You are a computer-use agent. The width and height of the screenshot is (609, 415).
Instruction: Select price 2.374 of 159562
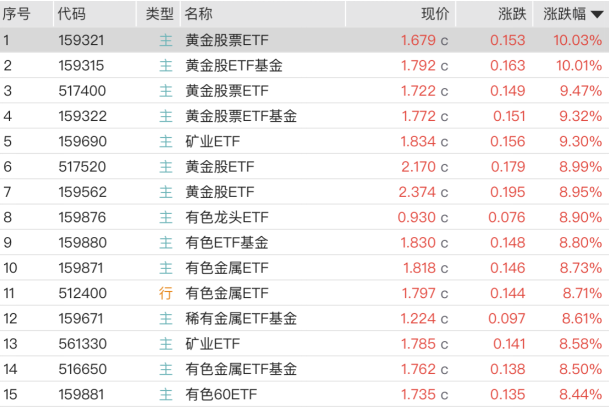coord(417,192)
